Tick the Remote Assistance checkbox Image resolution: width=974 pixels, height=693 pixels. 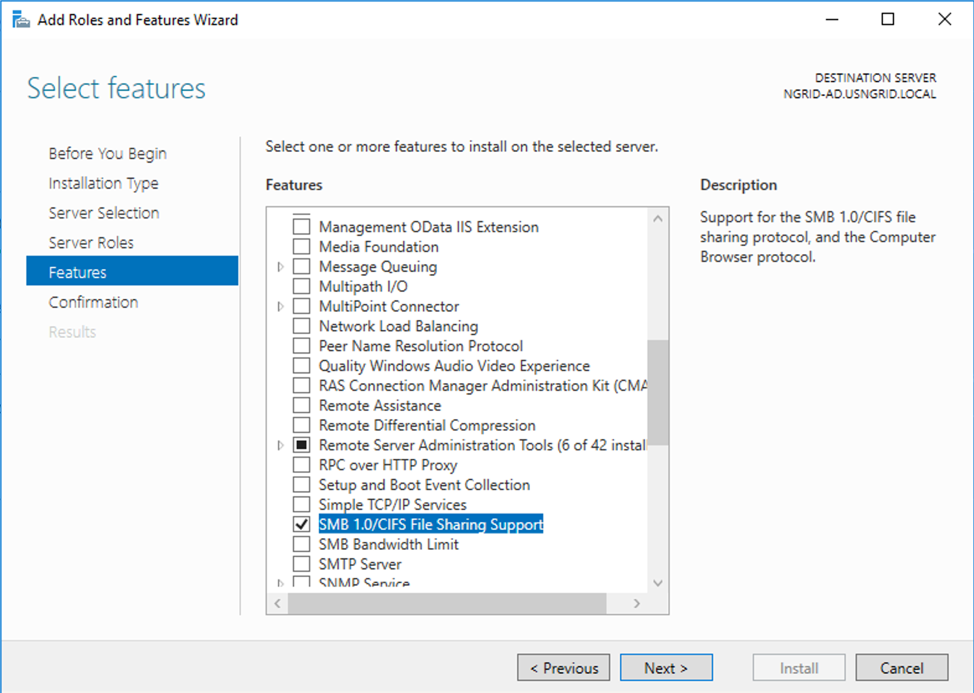(301, 405)
